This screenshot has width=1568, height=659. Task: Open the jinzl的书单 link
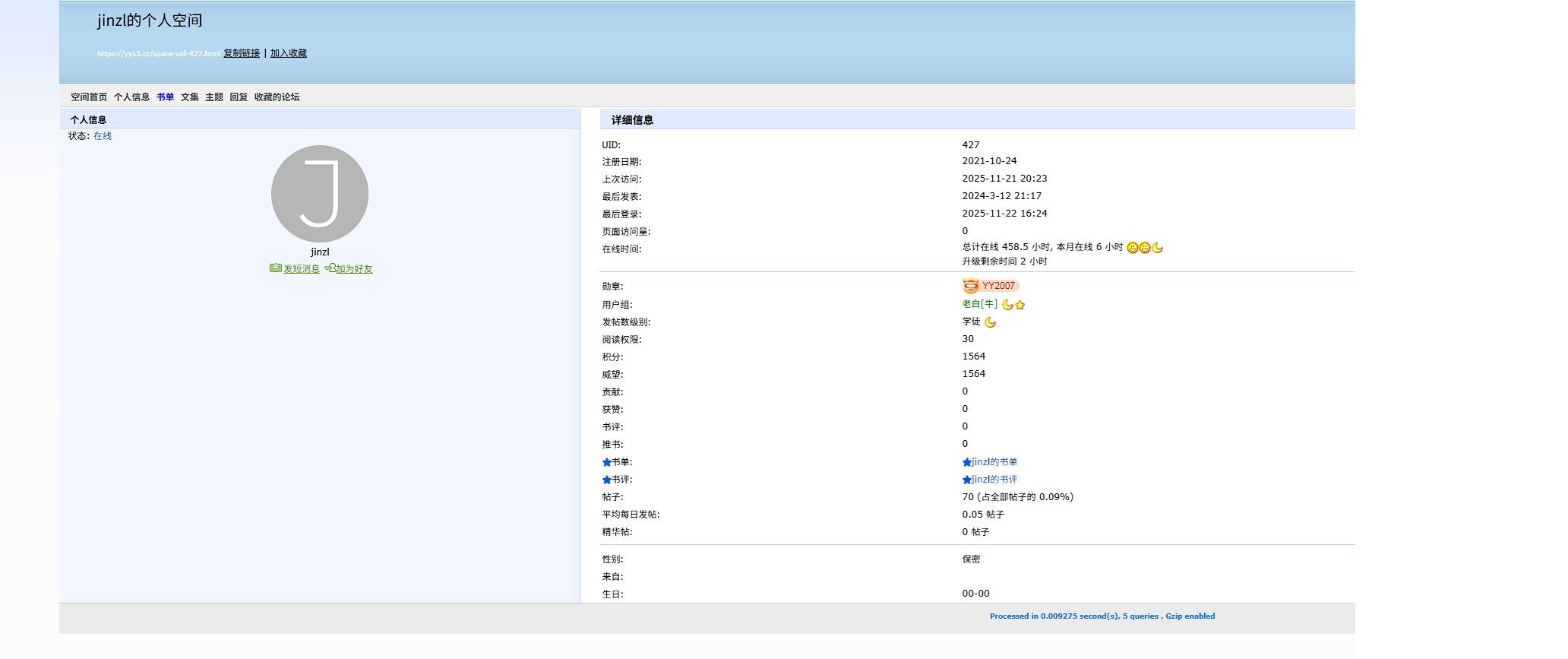pyautogui.click(x=994, y=462)
